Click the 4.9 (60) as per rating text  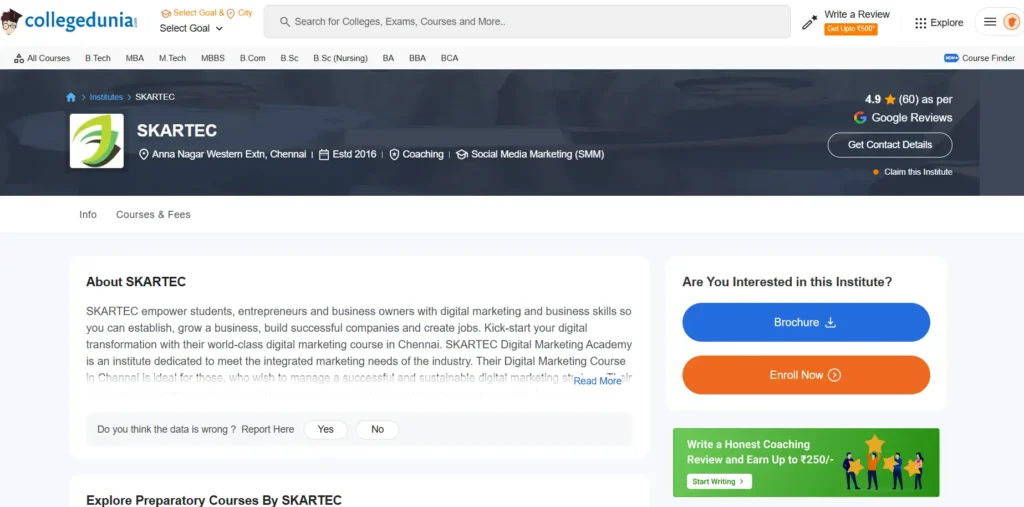coord(908,100)
